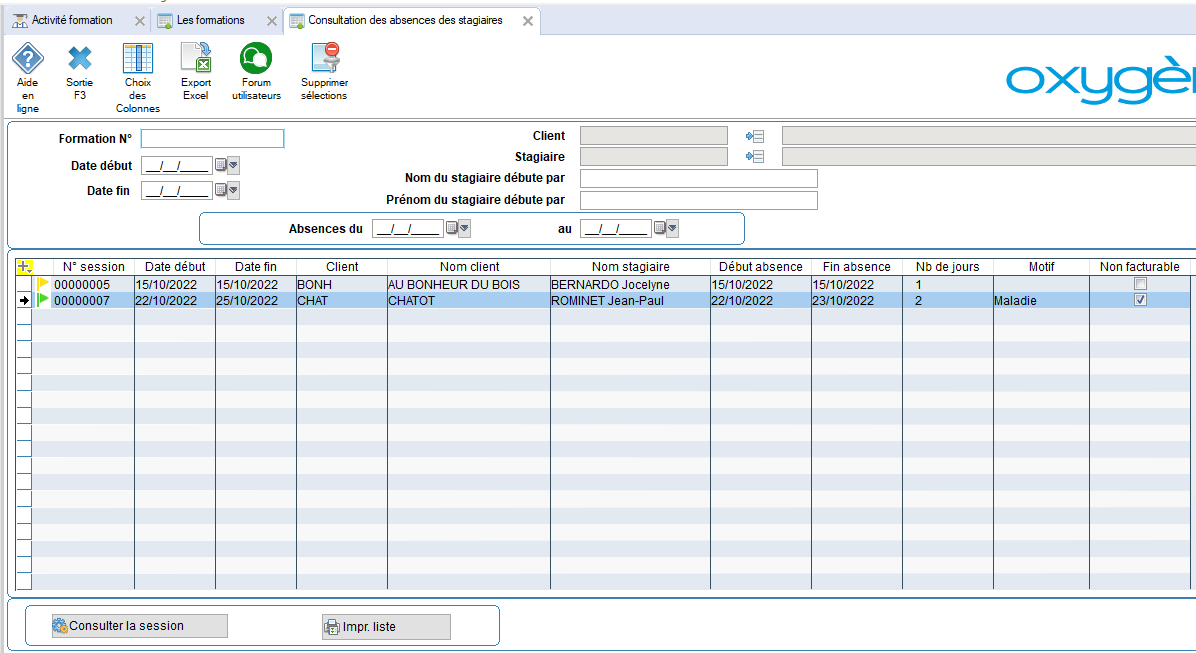Click the Impr. liste print button
This screenshot has width=1196, height=653.
(386, 627)
